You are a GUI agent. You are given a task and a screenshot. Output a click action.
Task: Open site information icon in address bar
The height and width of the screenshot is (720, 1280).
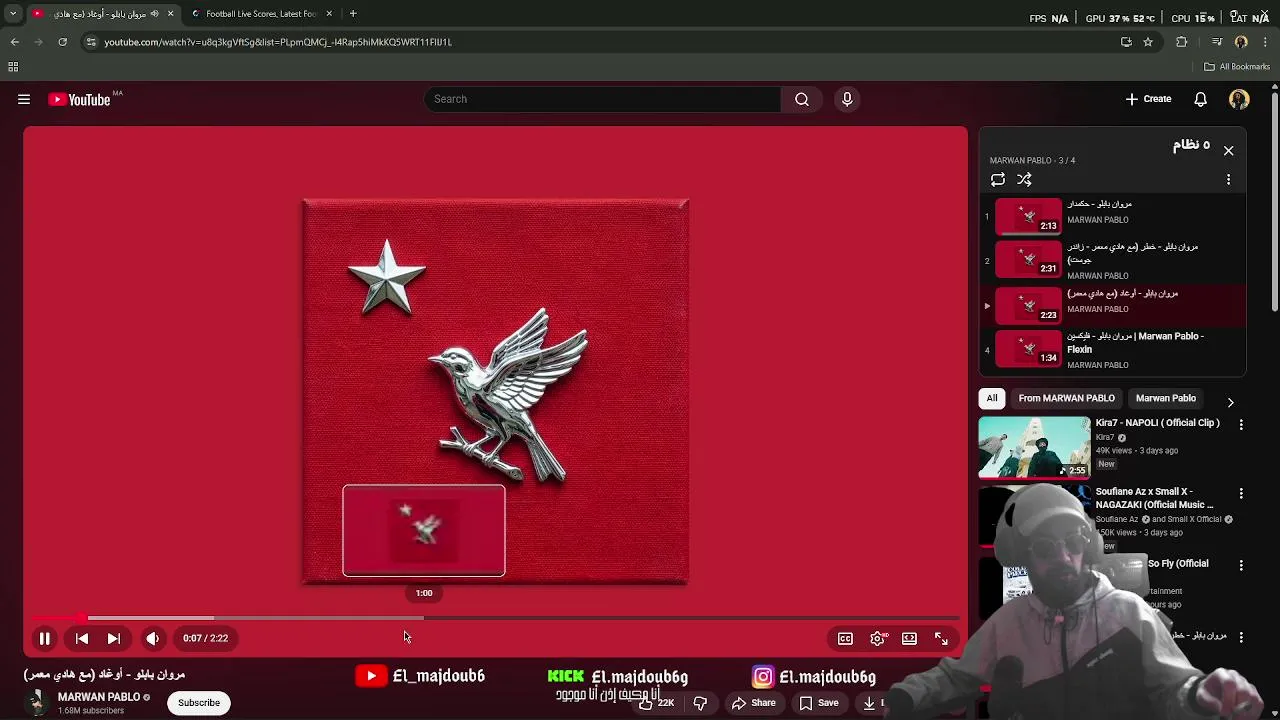(91, 42)
